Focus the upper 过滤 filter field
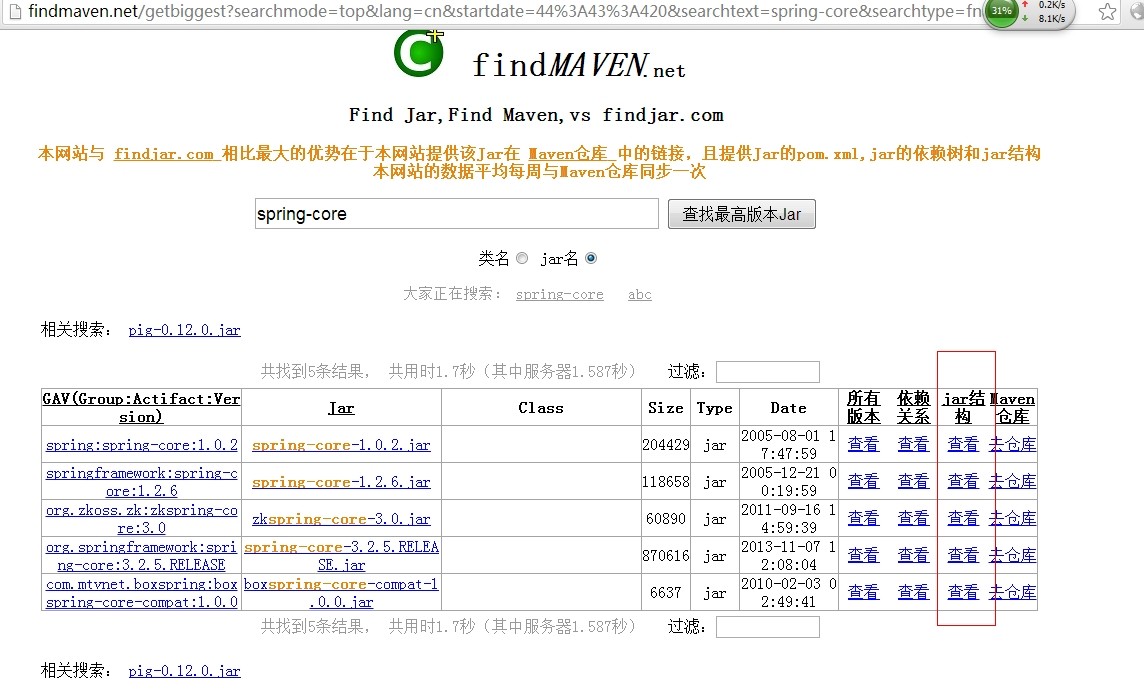The width and height of the screenshot is (1144, 700). [768, 372]
